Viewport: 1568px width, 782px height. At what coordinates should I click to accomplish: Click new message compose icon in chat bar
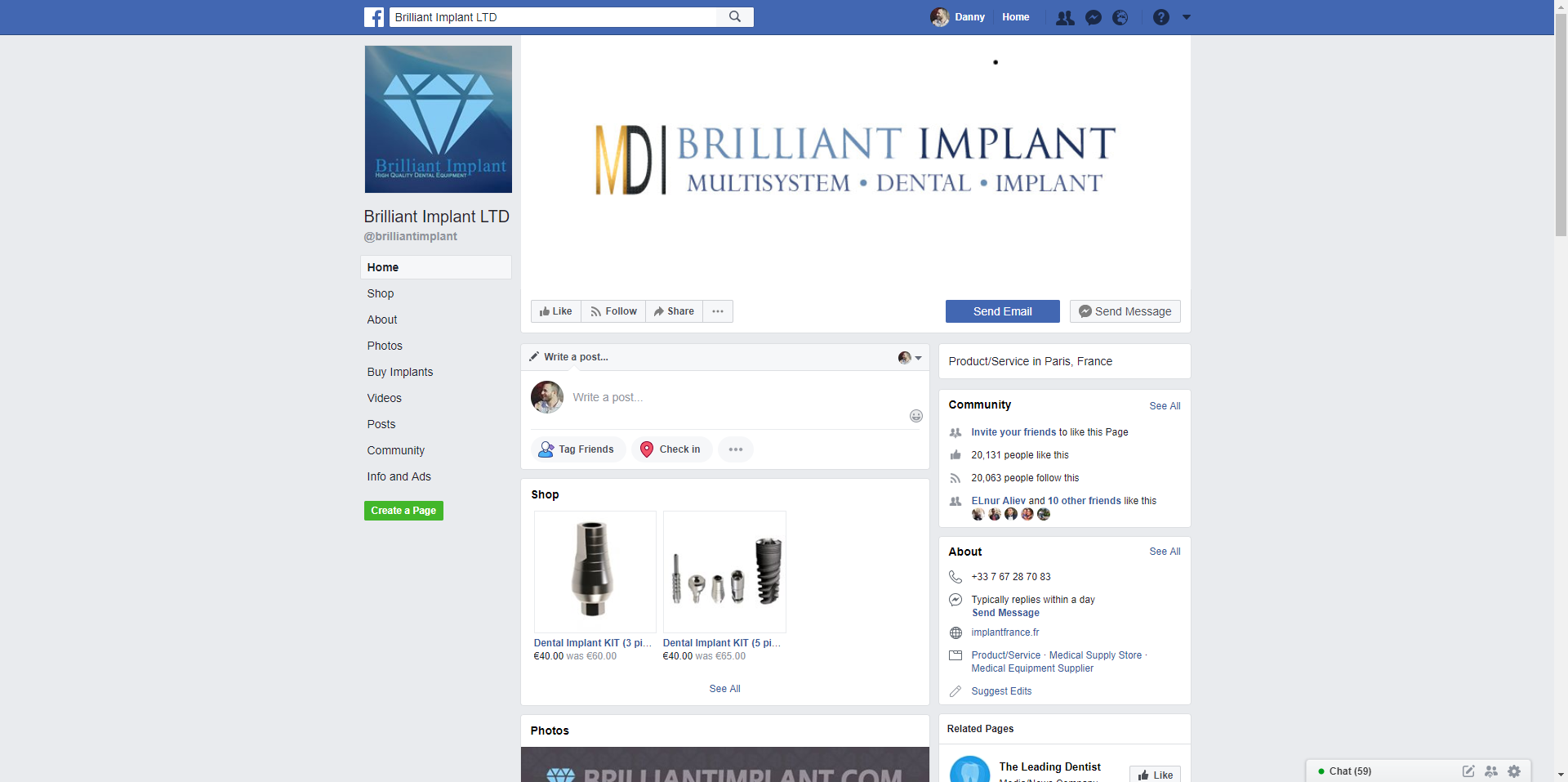(x=1468, y=771)
